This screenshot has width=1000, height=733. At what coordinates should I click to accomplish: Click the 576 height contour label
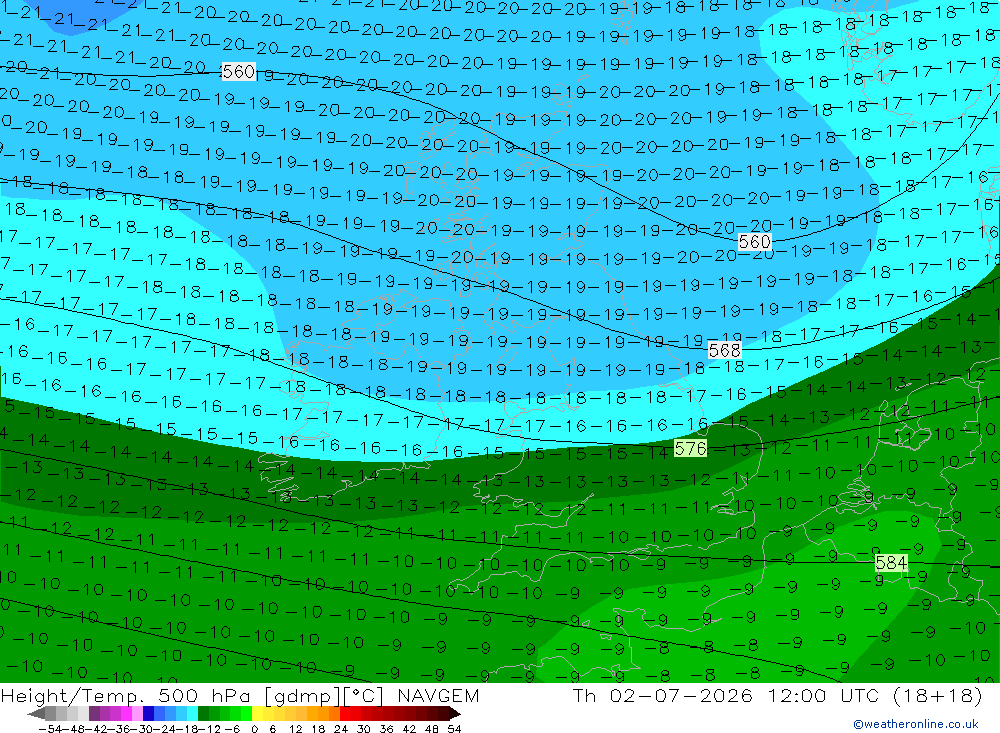(690, 448)
